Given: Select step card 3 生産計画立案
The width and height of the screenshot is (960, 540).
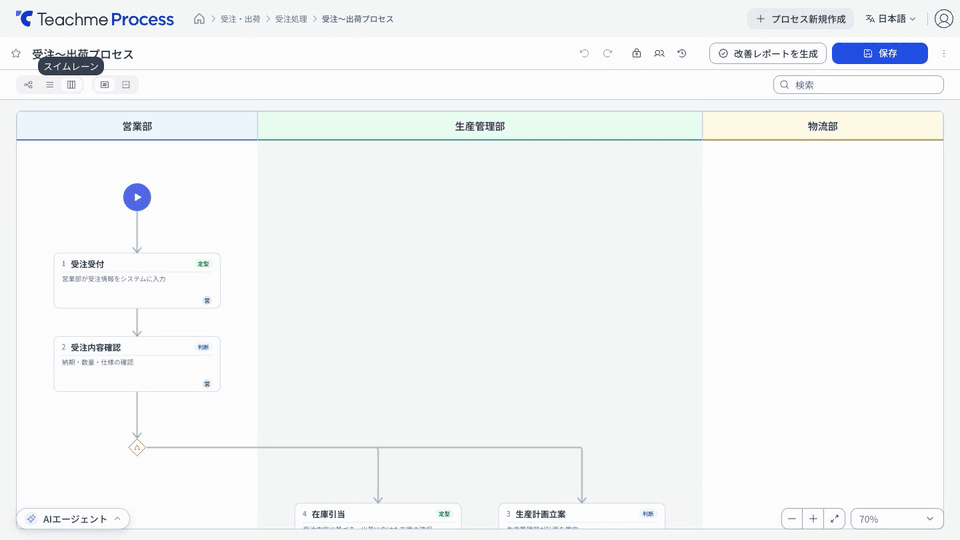Looking at the screenshot, I should pos(582,516).
